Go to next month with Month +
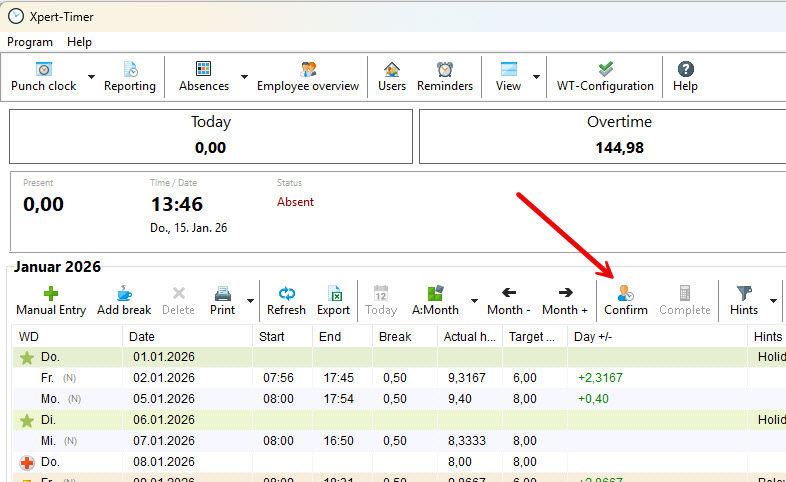 [x=565, y=300]
